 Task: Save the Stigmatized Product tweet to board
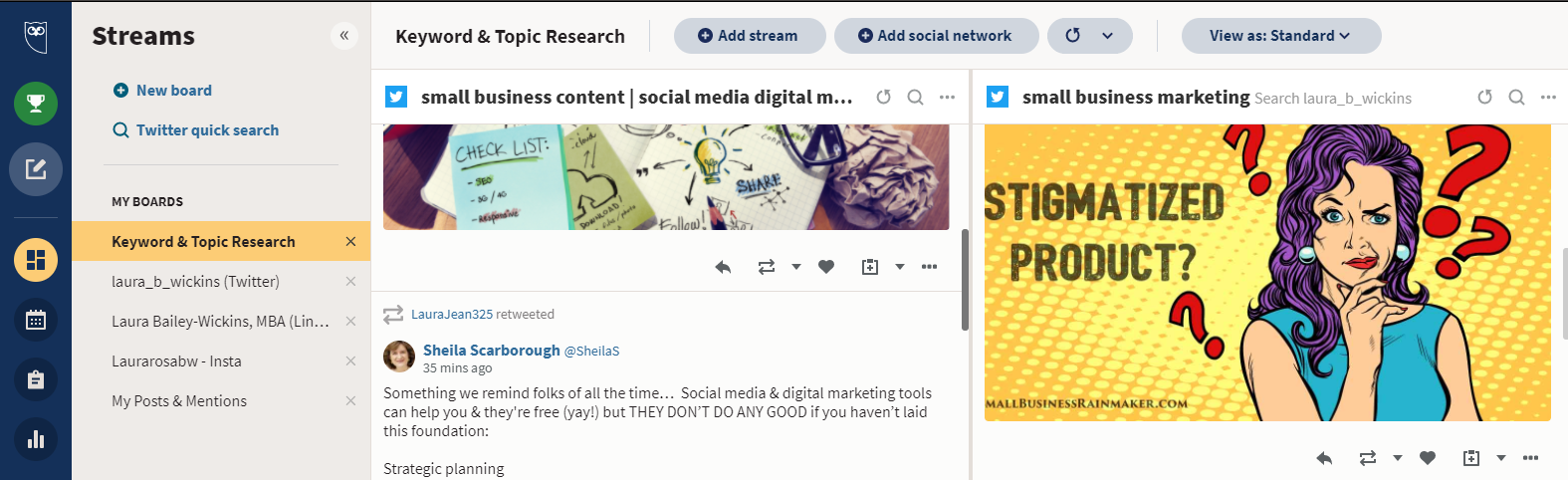click(1471, 458)
